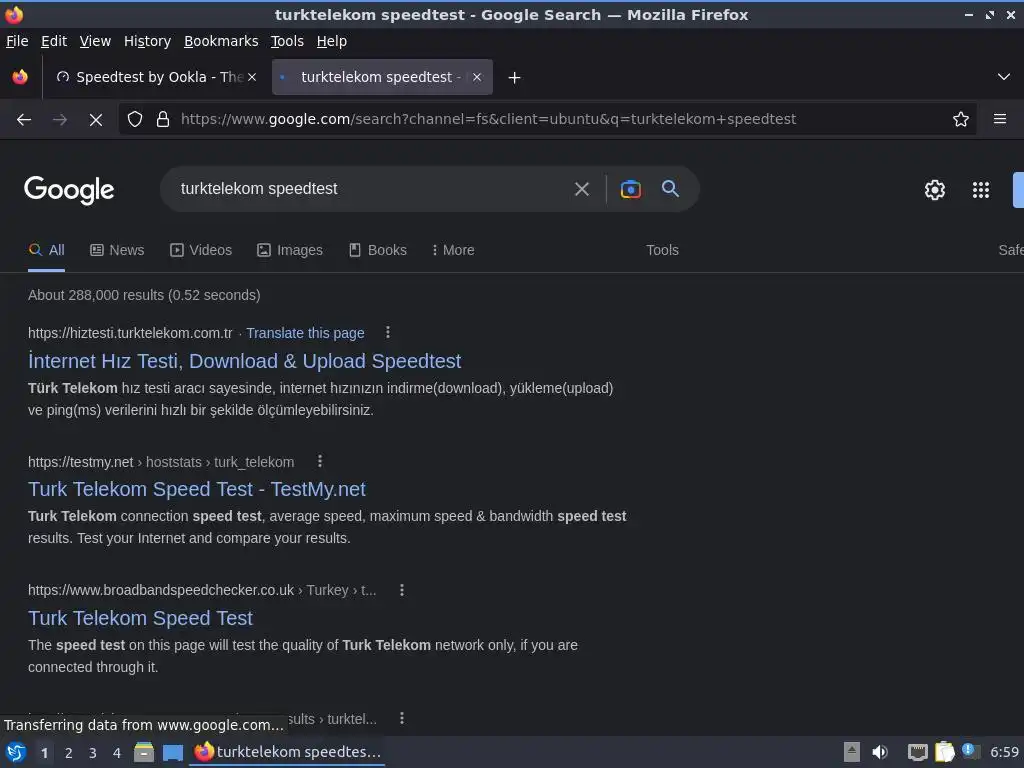Submit search with magnifier icon

670,189
